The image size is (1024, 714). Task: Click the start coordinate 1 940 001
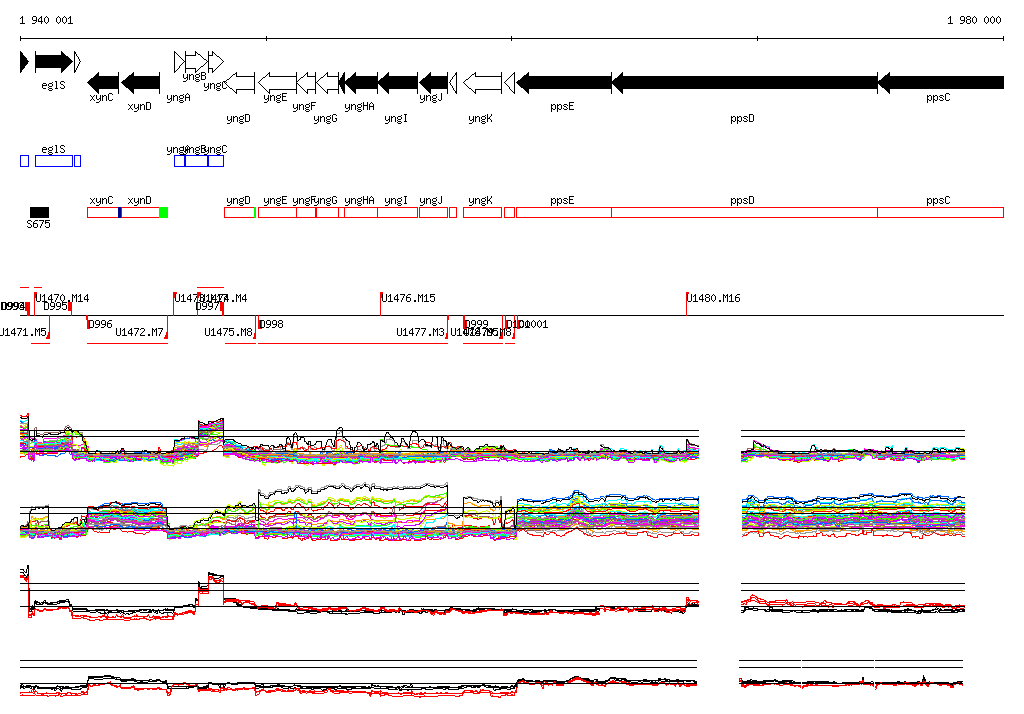pos(46,20)
